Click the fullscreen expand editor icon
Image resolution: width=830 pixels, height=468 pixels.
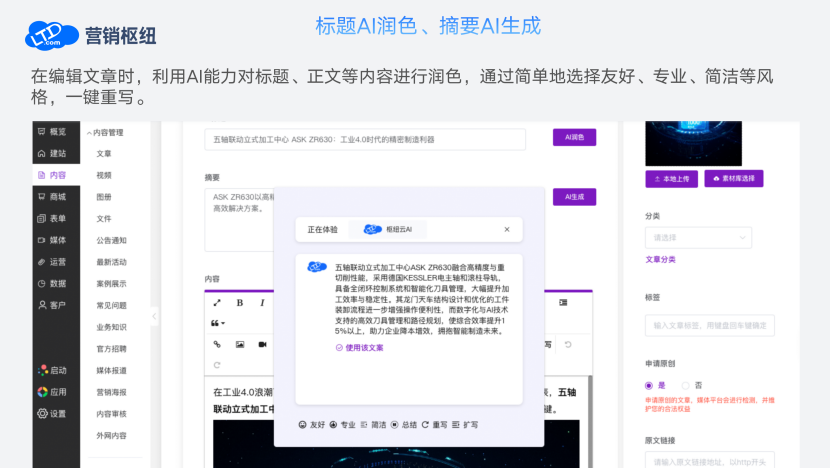[x=217, y=303]
